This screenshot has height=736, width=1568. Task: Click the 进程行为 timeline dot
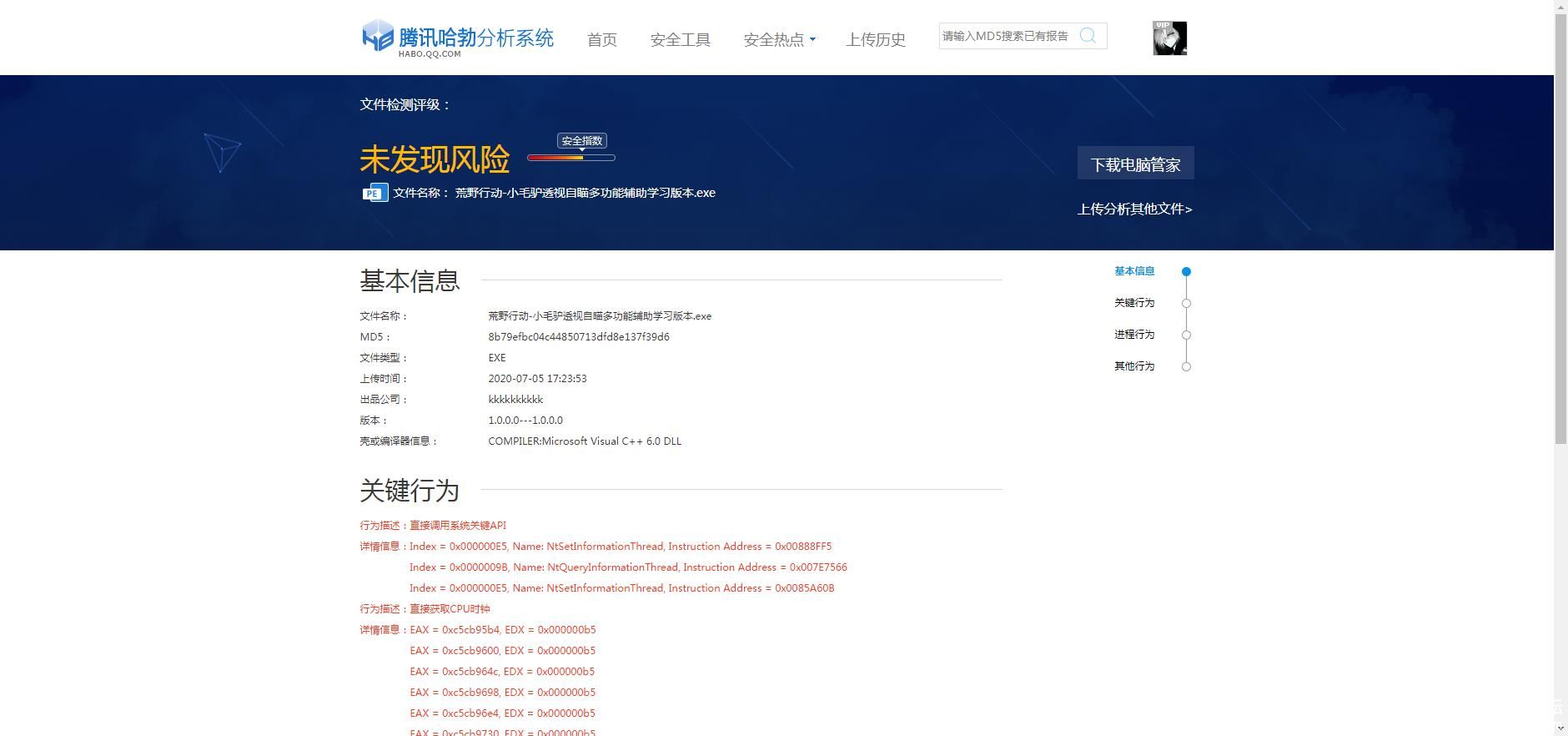pyautogui.click(x=1186, y=335)
